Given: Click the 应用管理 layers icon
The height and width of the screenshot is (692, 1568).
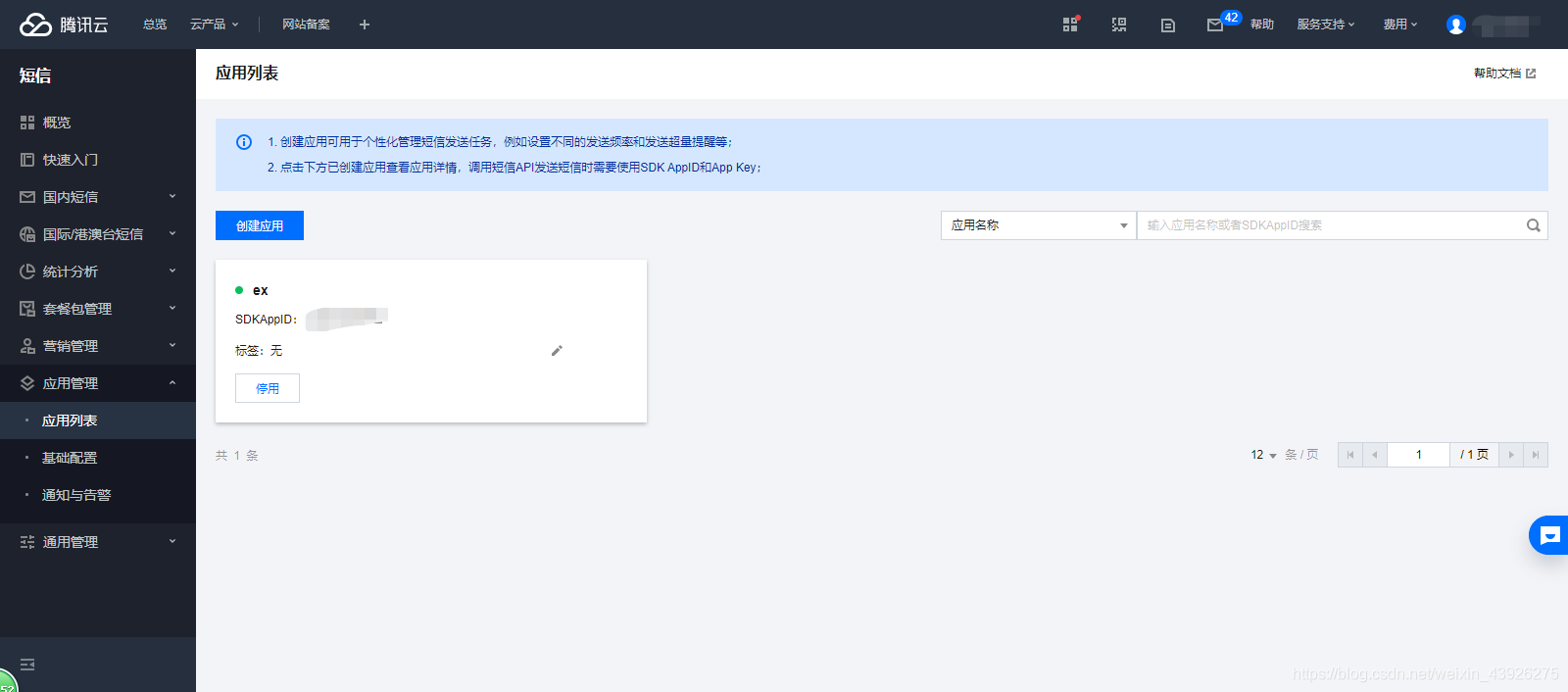Looking at the screenshot, I should click(27, 383).
